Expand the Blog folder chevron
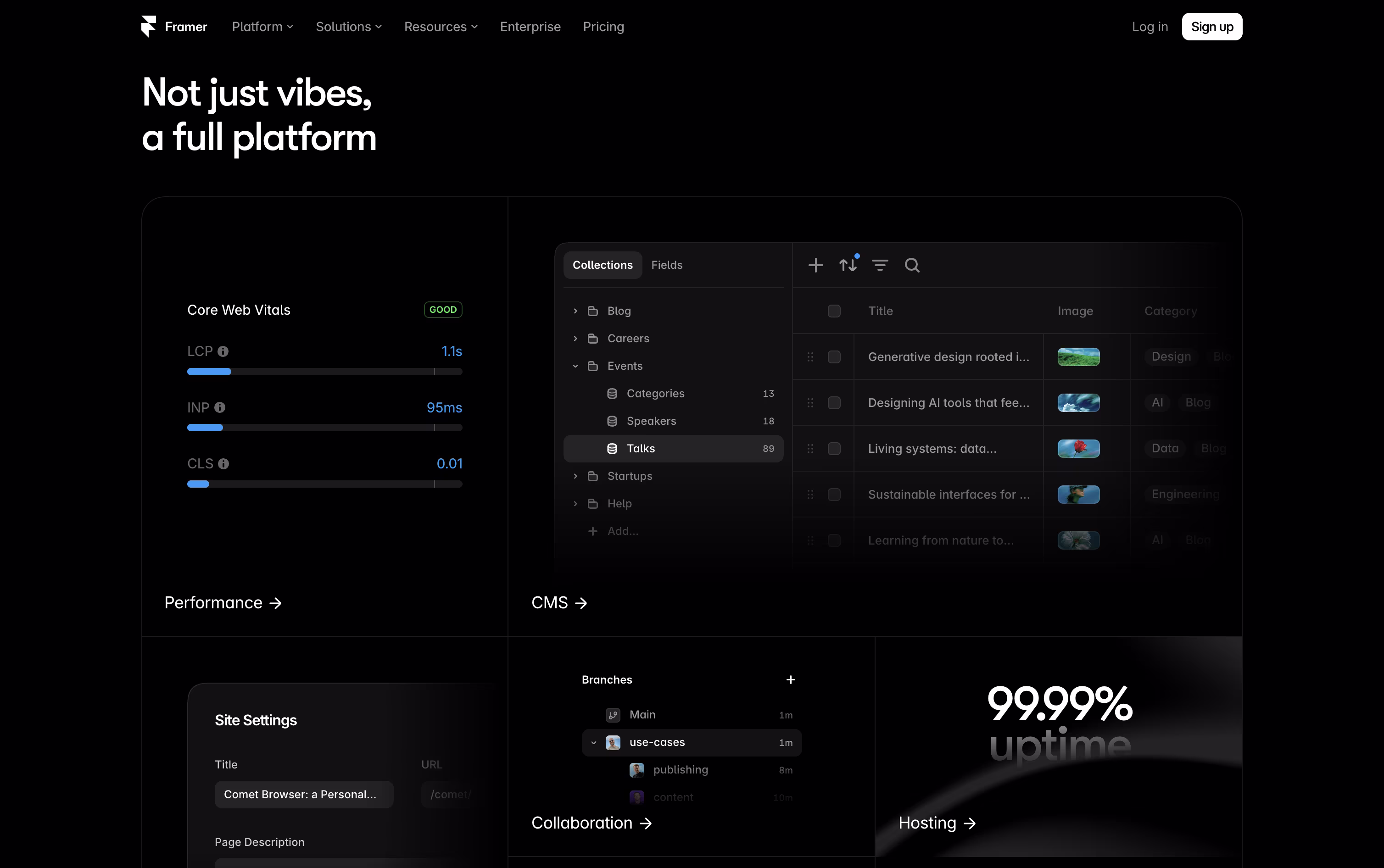This screenshot has width=1384, height=868. (575, 311)
